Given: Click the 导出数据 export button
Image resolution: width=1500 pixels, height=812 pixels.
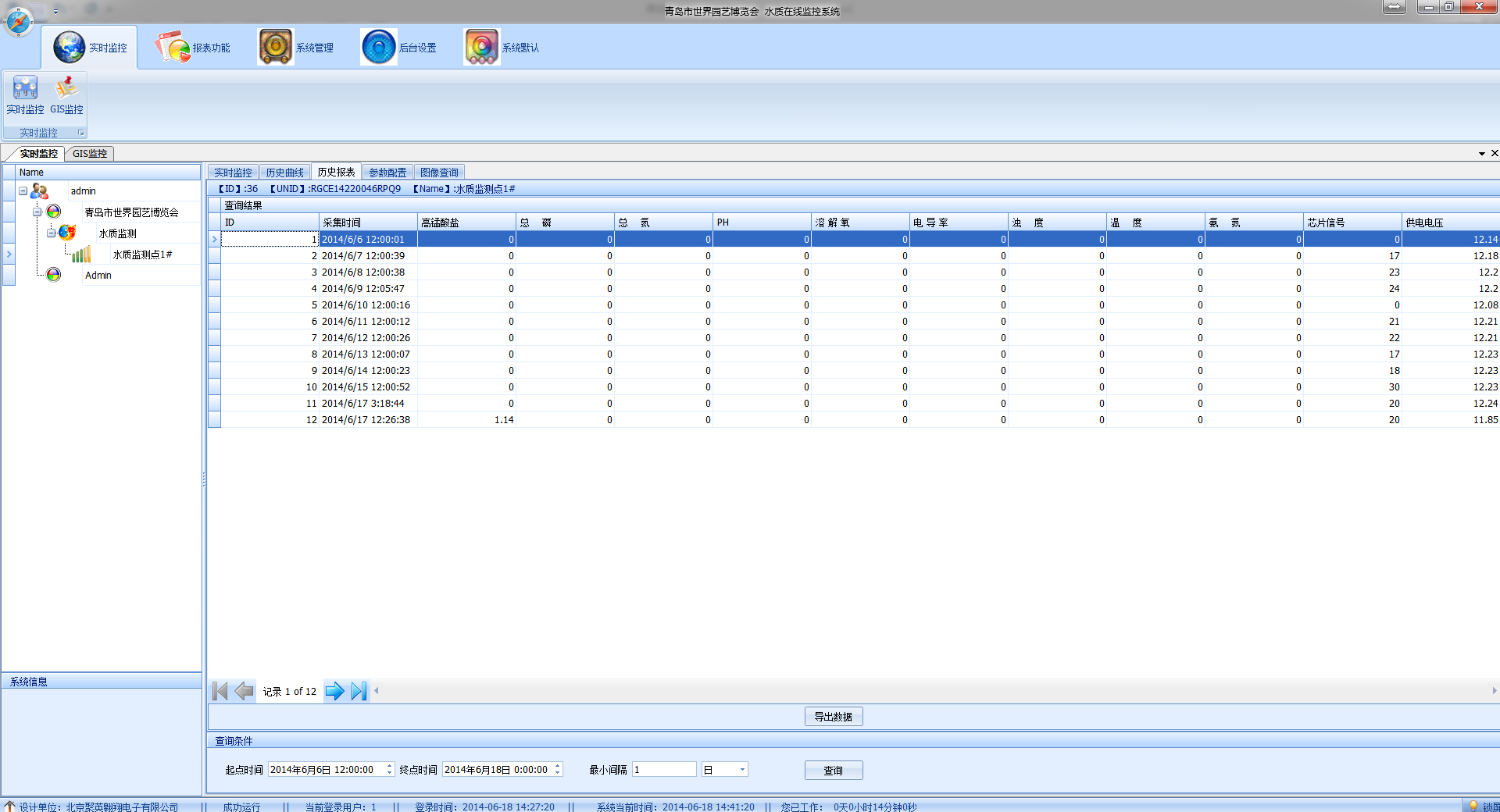Looking at the screenshot, I should 834,717.
